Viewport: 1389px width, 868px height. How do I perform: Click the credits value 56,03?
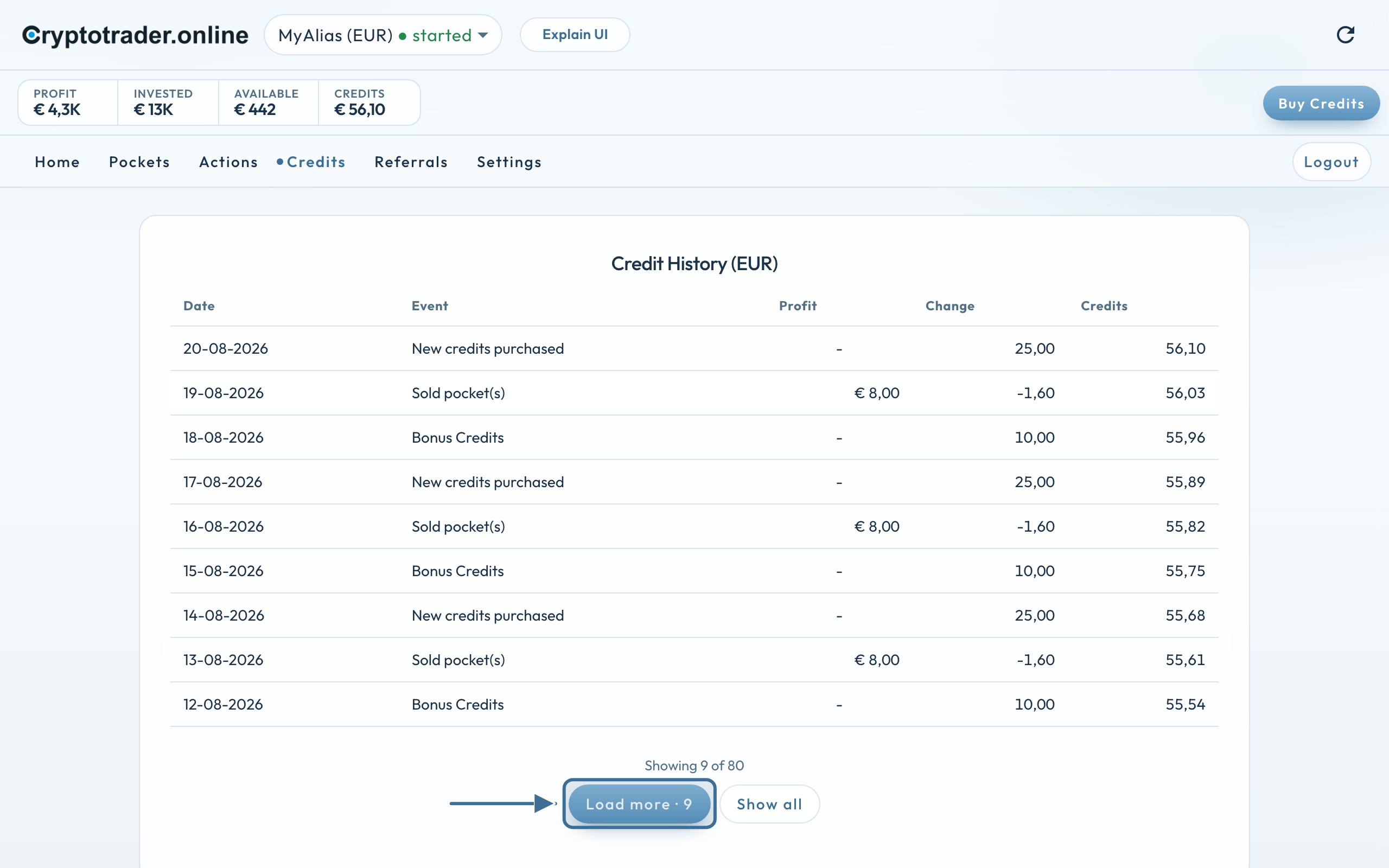[1185, 393]
